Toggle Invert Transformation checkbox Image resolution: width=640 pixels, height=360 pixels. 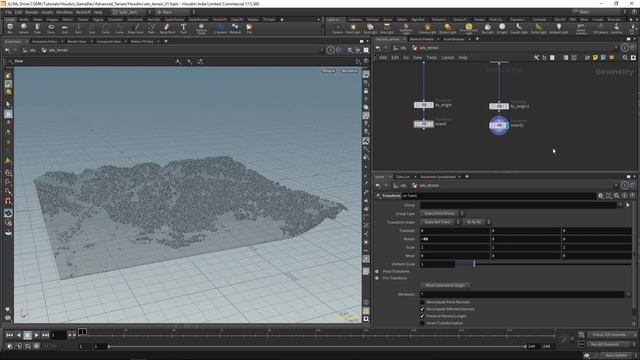click(x=422, y=323)
